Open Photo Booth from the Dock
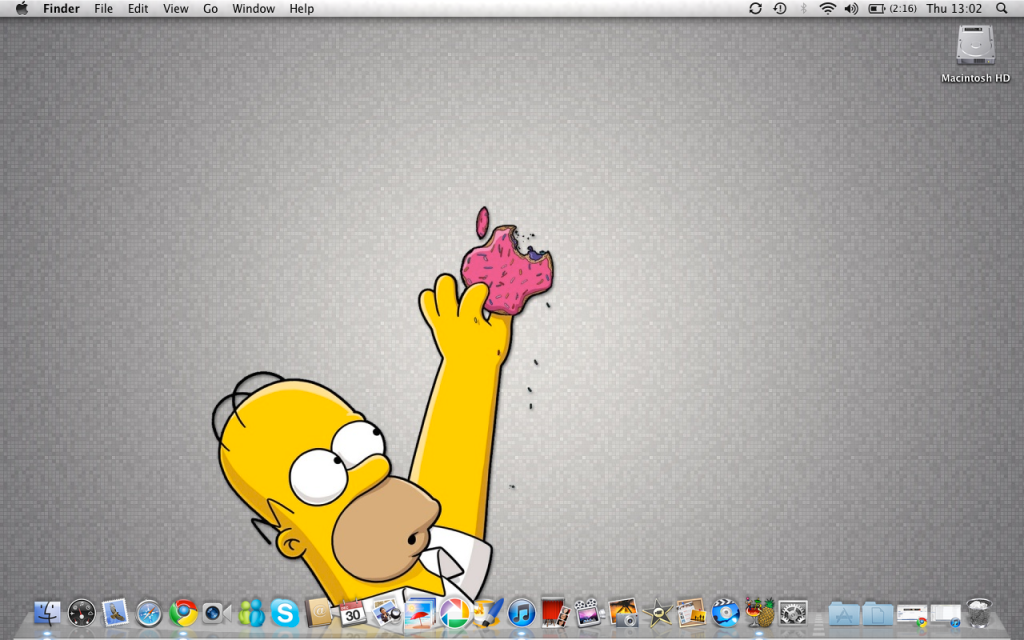This screenshot has height=640, width=1024. (x=555, y=613)
